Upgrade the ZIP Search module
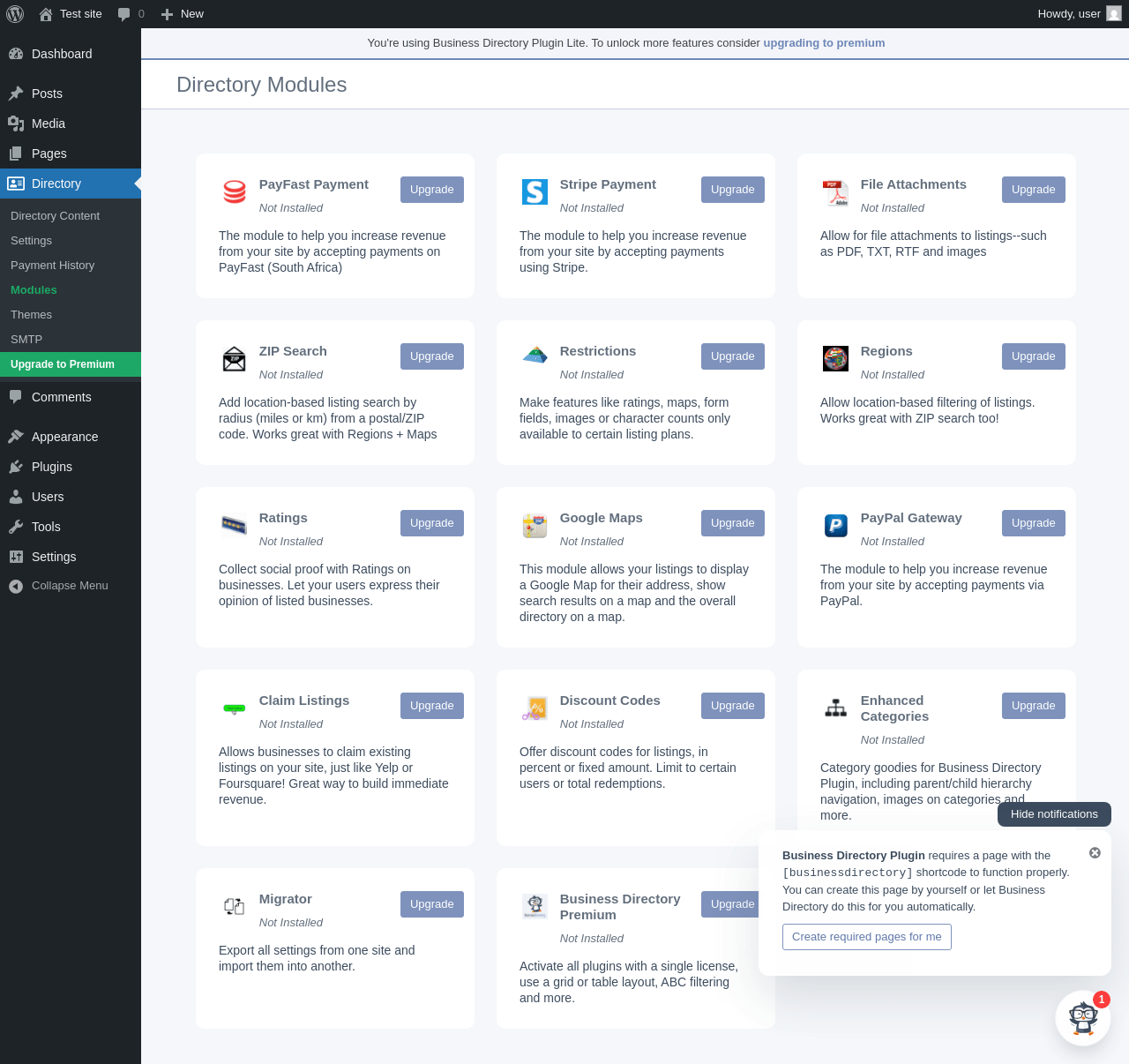 (432, 356)
